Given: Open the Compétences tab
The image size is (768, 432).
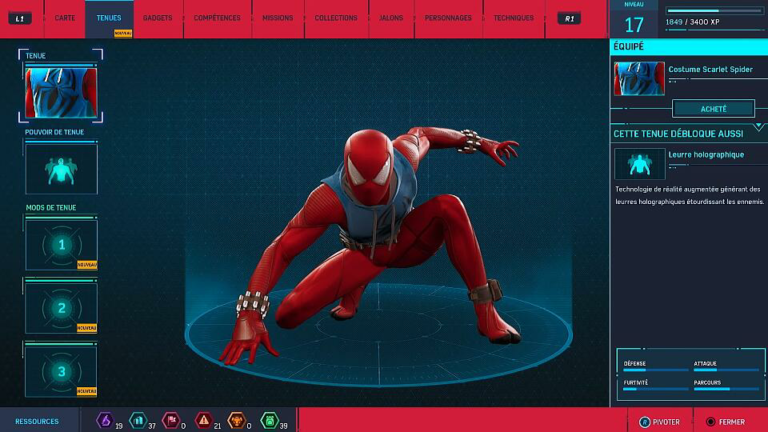Looking at the screenshot, I should [217, 18].
